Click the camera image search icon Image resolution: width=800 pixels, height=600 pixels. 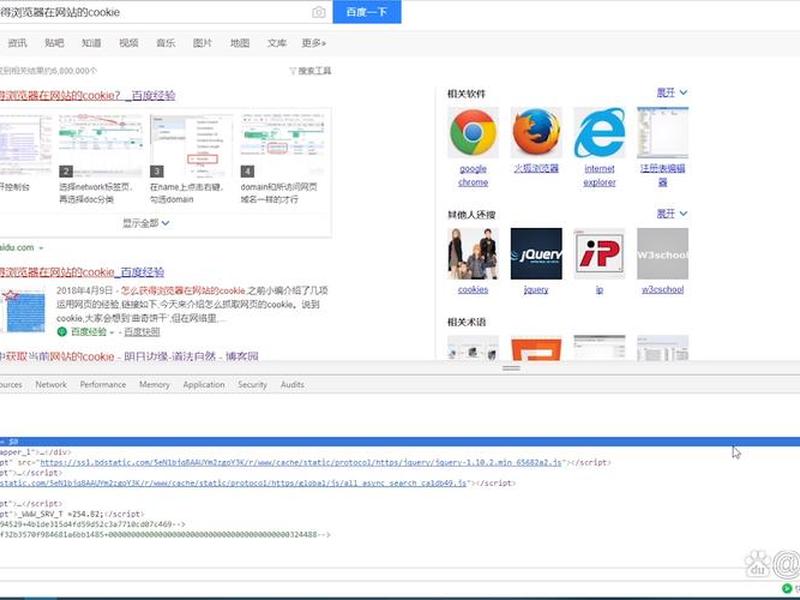click(319, 12)
